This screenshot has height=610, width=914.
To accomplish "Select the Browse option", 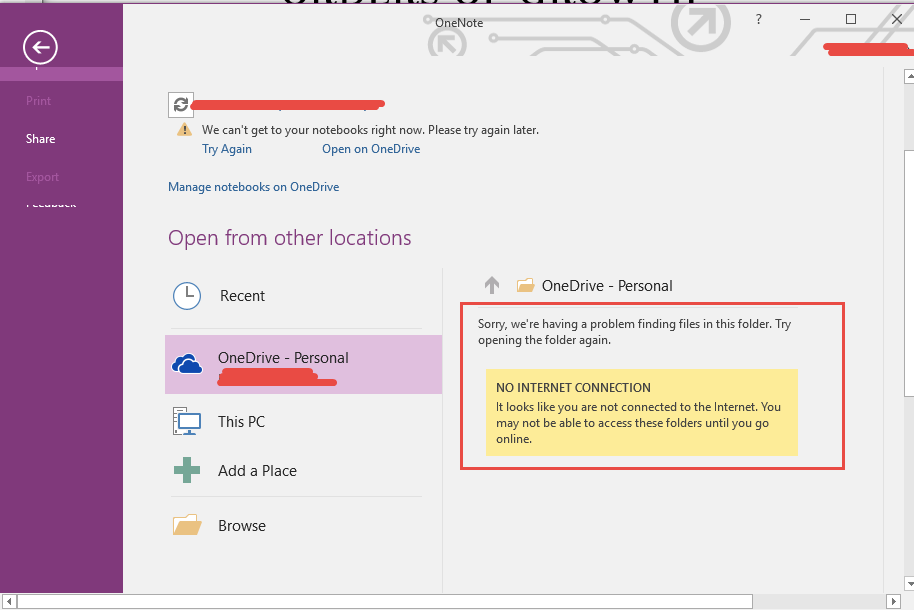I will [304, 525].
